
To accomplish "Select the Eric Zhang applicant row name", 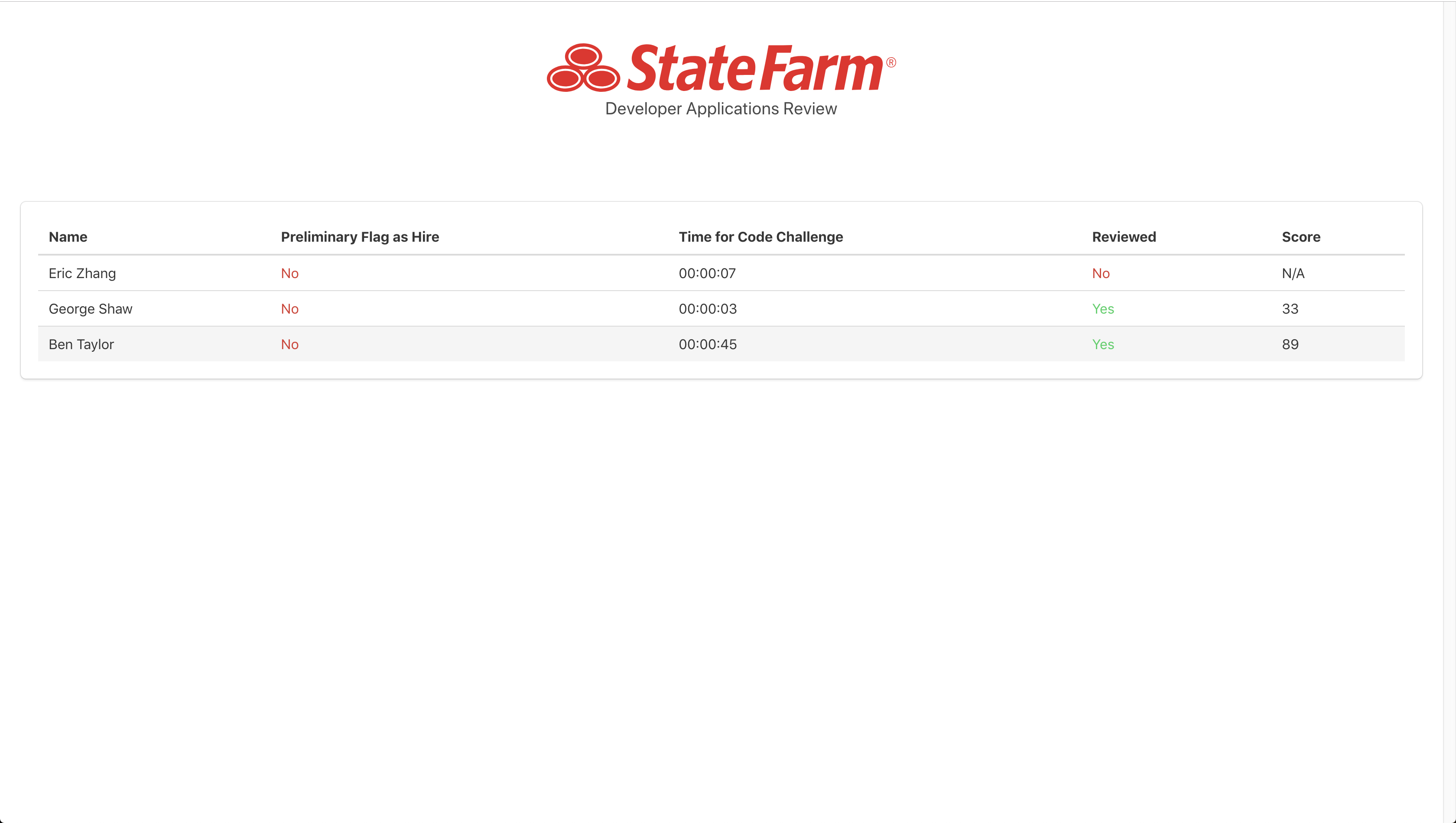I will pyautogui.click(x=82, y=274).
